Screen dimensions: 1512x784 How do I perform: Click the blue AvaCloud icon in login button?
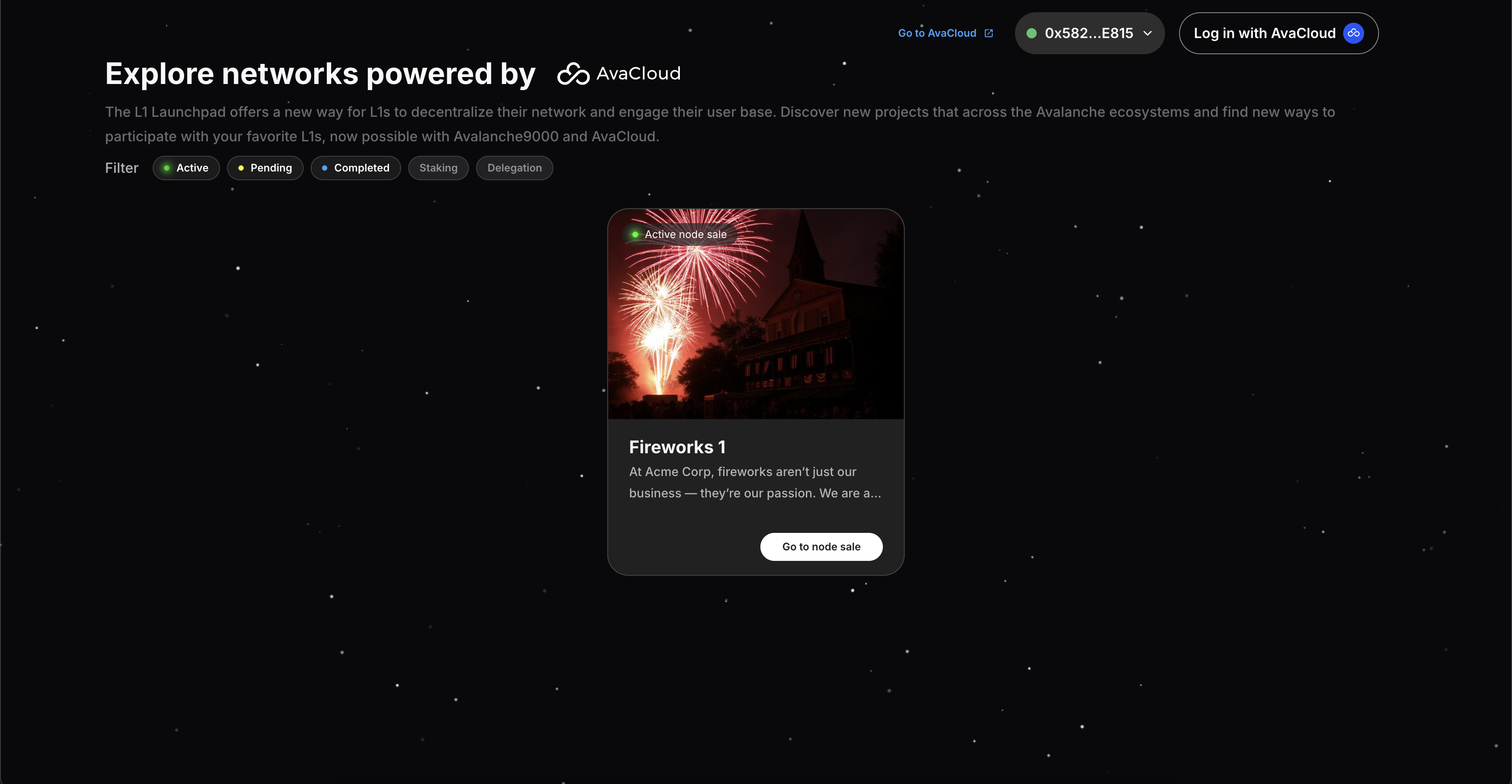[x=1353, y=33]
